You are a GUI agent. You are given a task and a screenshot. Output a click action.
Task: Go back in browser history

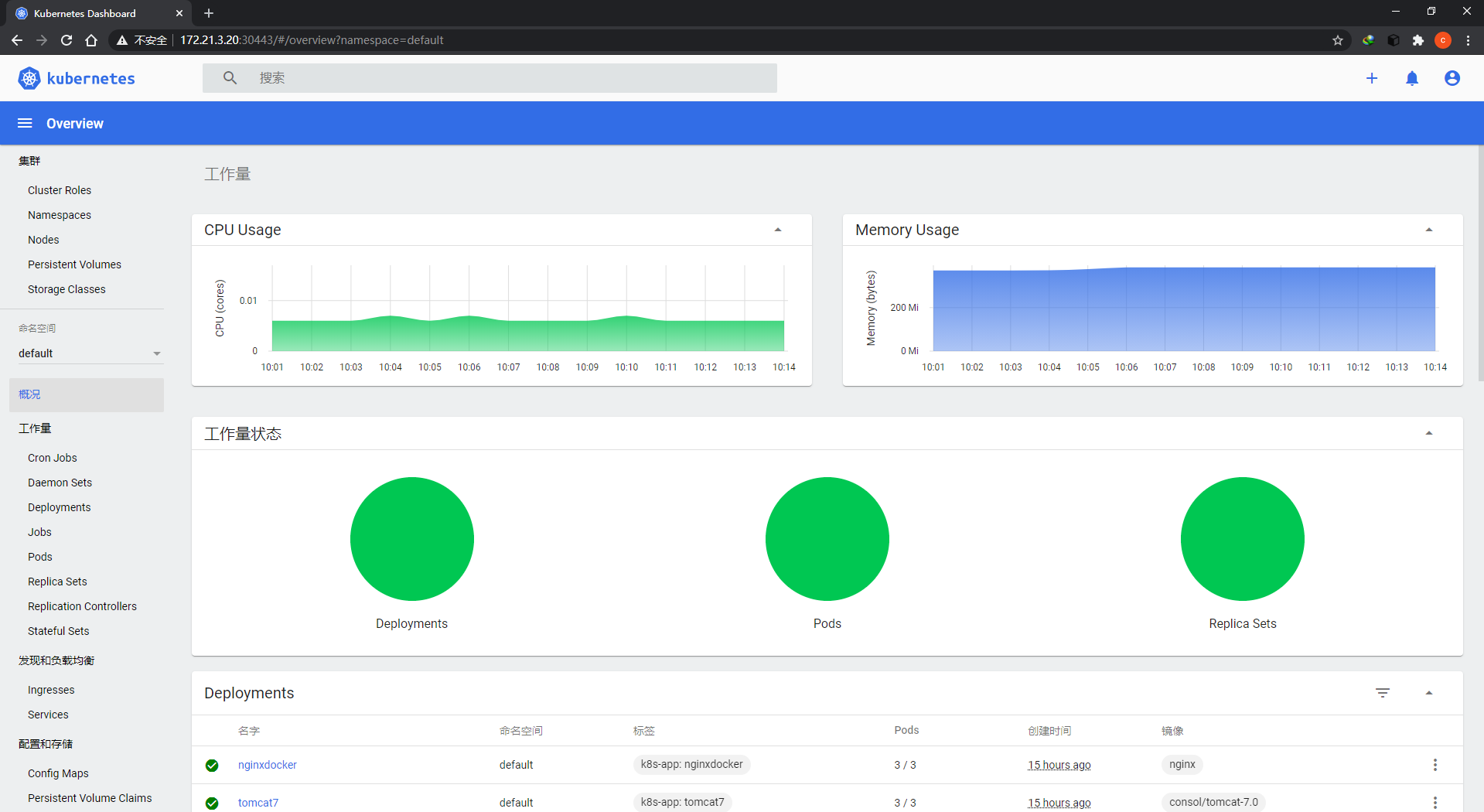[x=17, y=40]
